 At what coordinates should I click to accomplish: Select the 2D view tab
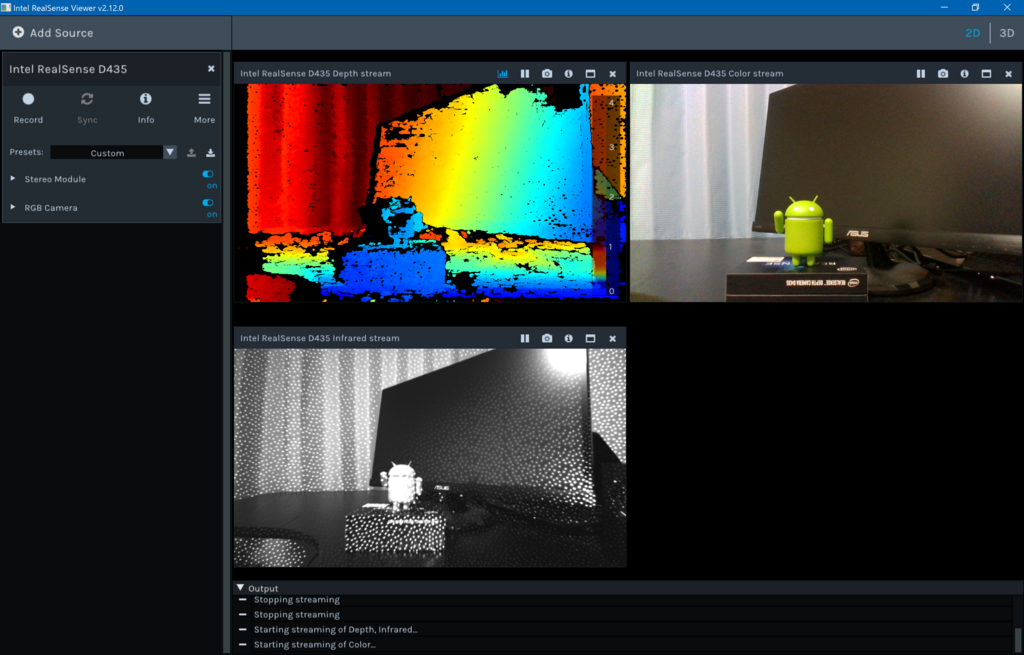[972, 32]
